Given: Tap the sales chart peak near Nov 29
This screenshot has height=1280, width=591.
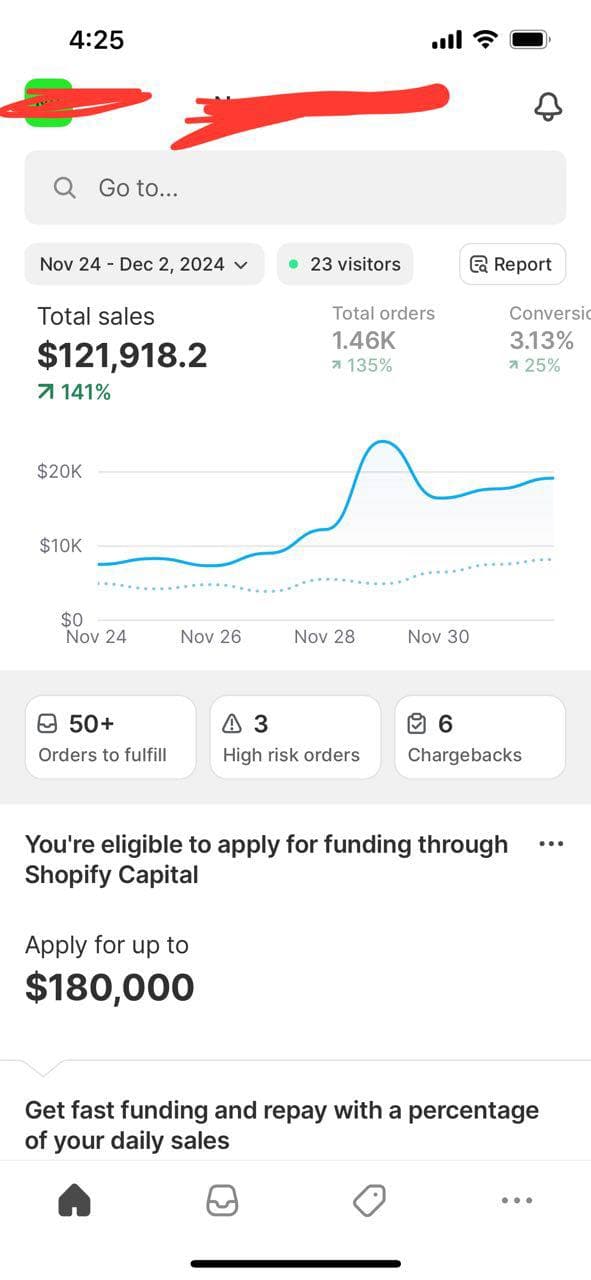Looking at the screenshot, I should pos(383,442).
